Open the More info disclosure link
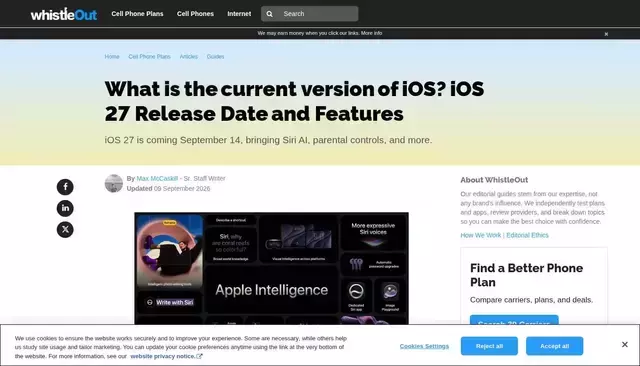The height and width of the screenshot is (366, 640). (371, 33)
